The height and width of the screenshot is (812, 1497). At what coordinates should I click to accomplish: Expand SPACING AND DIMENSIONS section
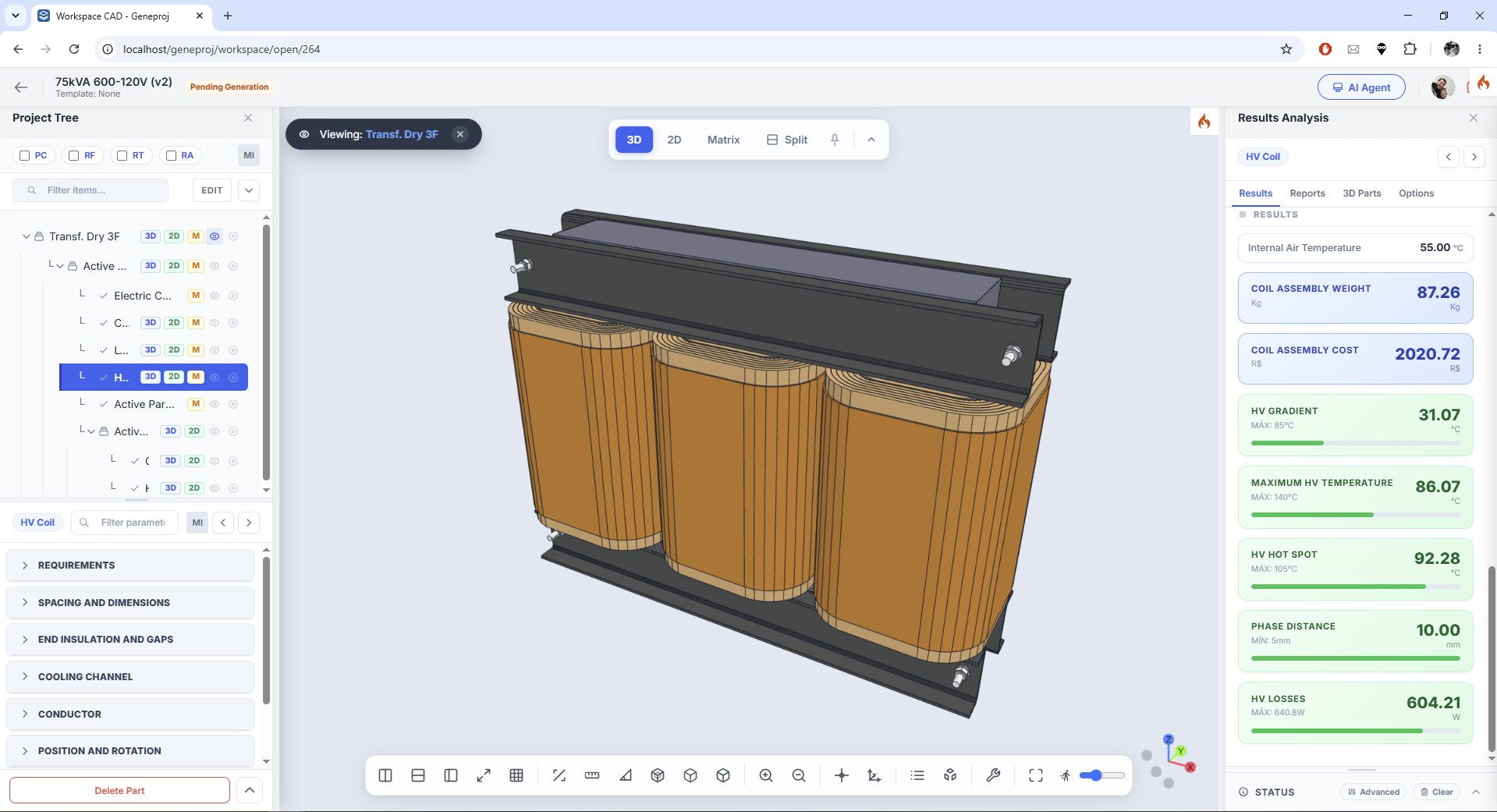click(x=130, y=603)
